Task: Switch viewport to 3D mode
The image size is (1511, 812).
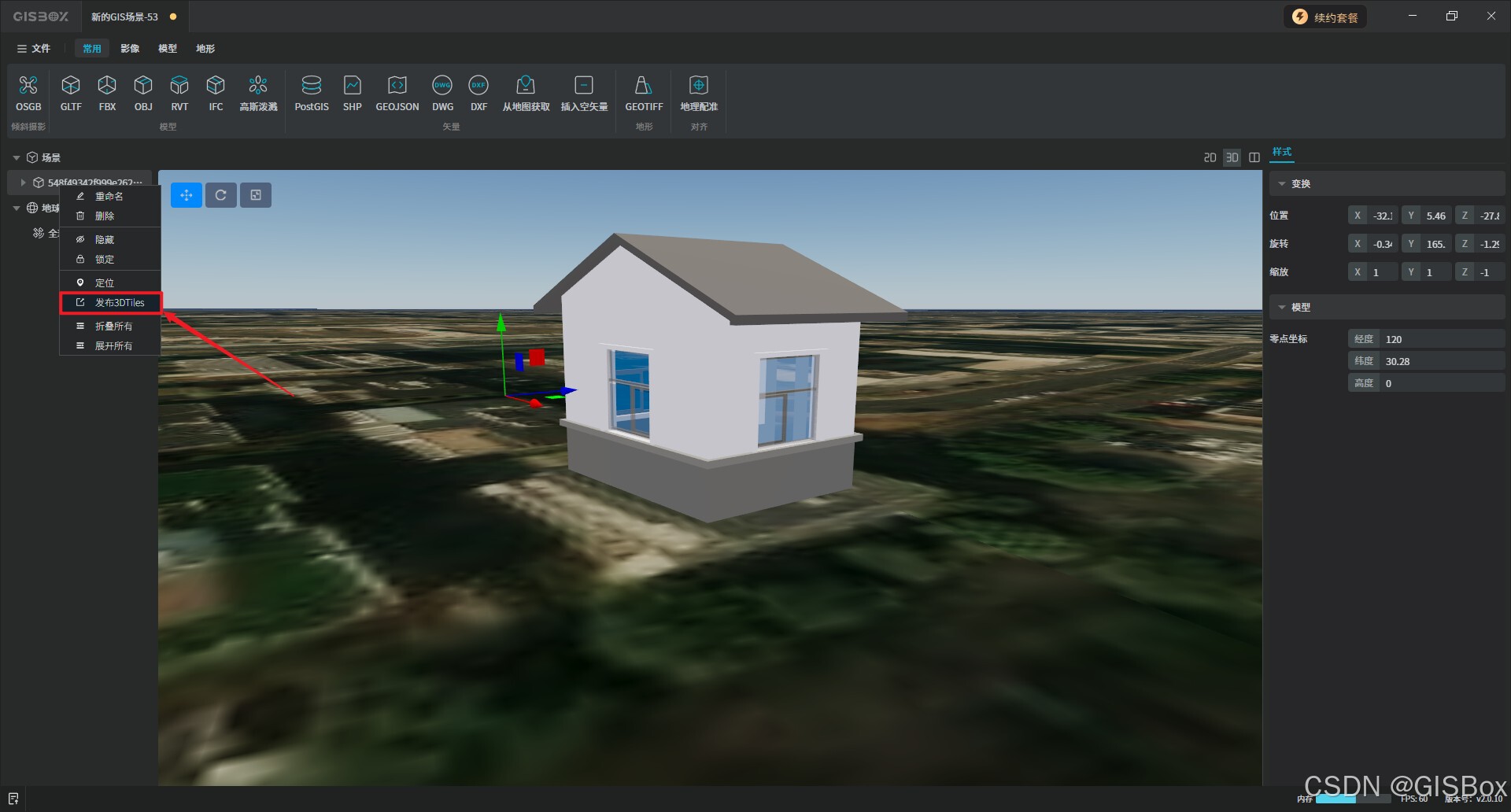Action: pyautogui.click(x=1232, y=157)
